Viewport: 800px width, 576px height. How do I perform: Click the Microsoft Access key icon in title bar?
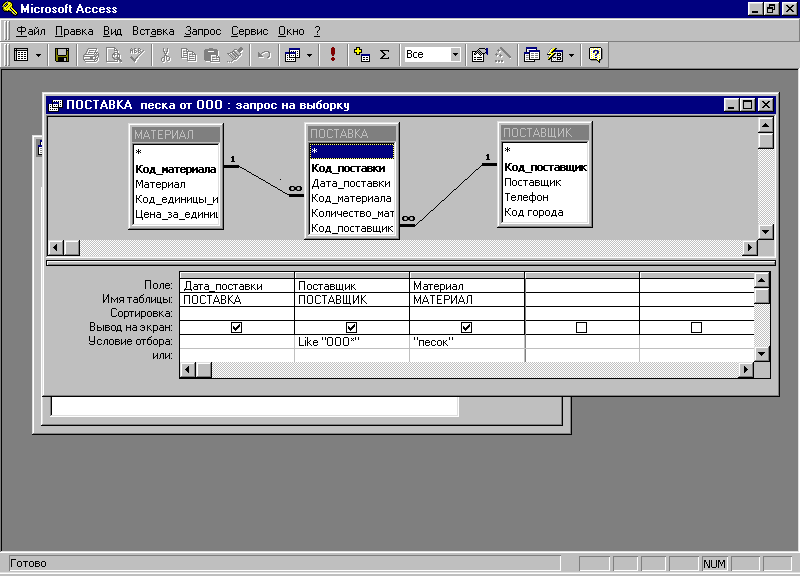pos(9,8)
